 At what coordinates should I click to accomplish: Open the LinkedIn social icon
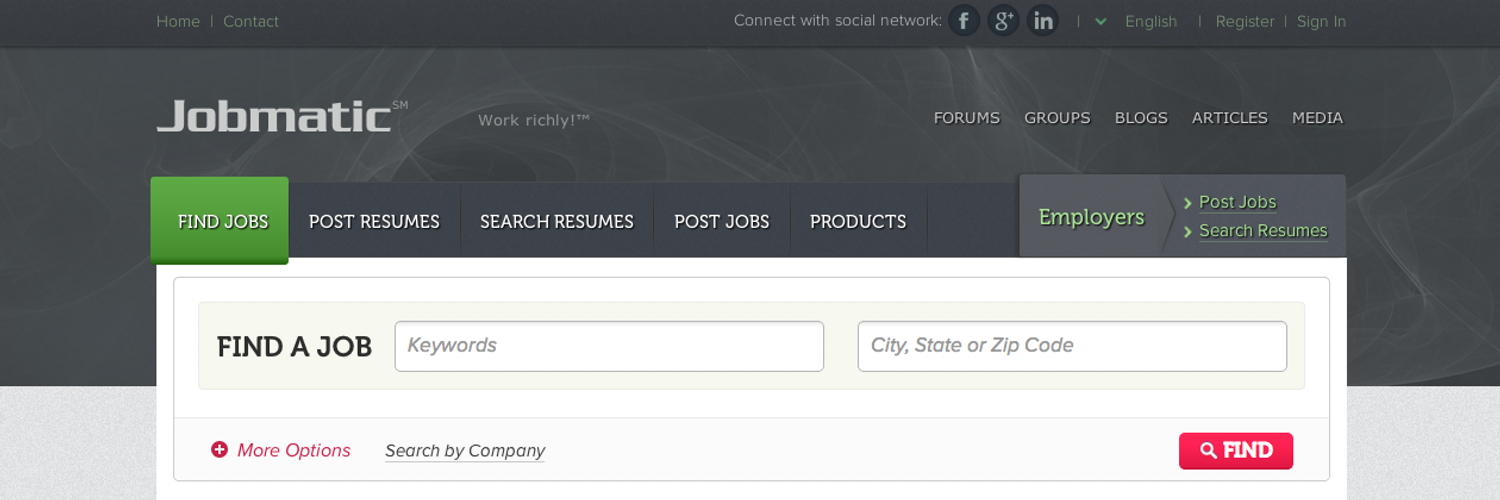click(1043, 21)
